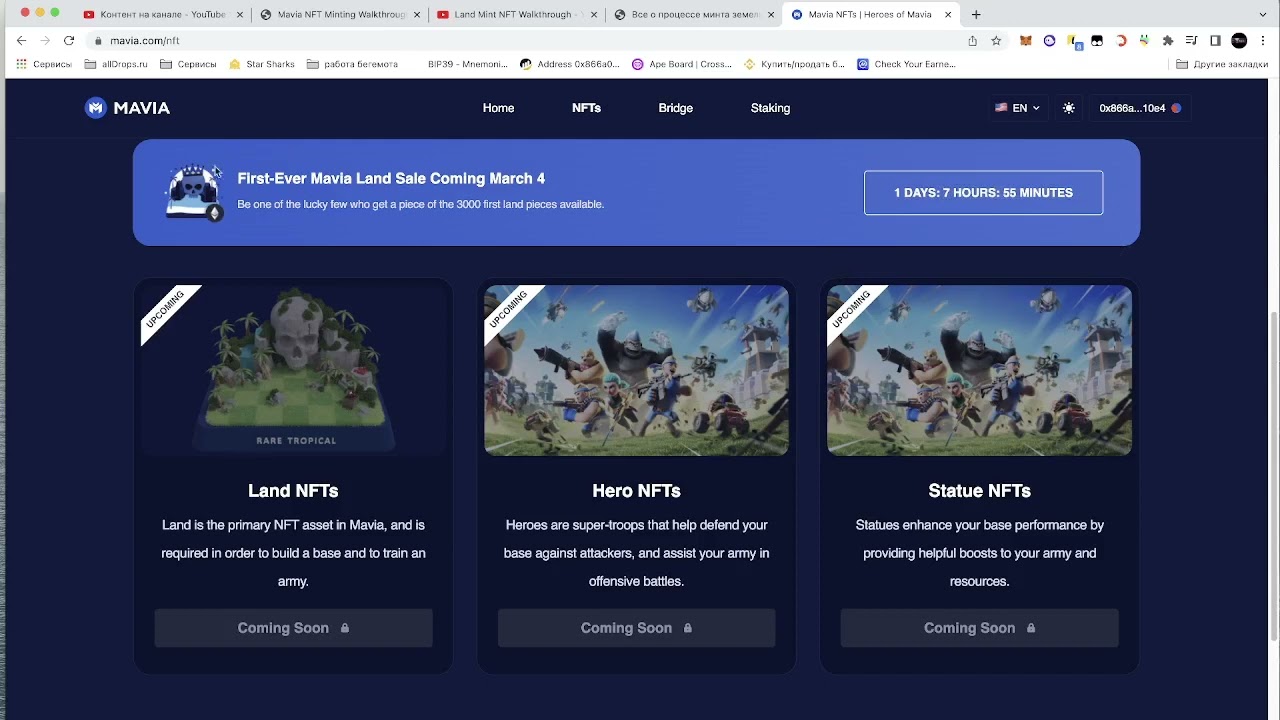Click Coming Soon under Hero NFTs

(636, 628)
